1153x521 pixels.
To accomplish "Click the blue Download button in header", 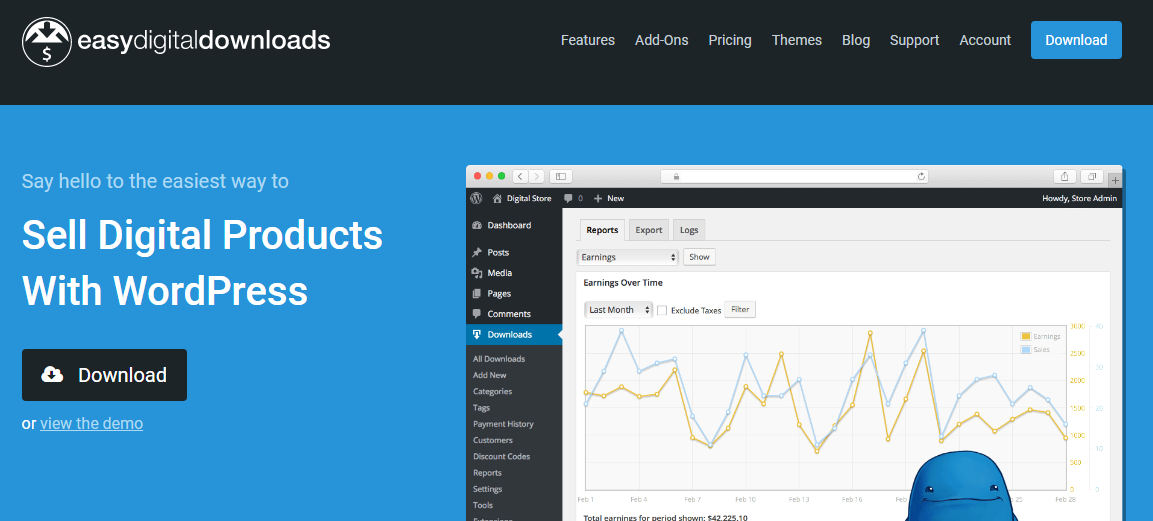I will click(x=1077, y=40).
